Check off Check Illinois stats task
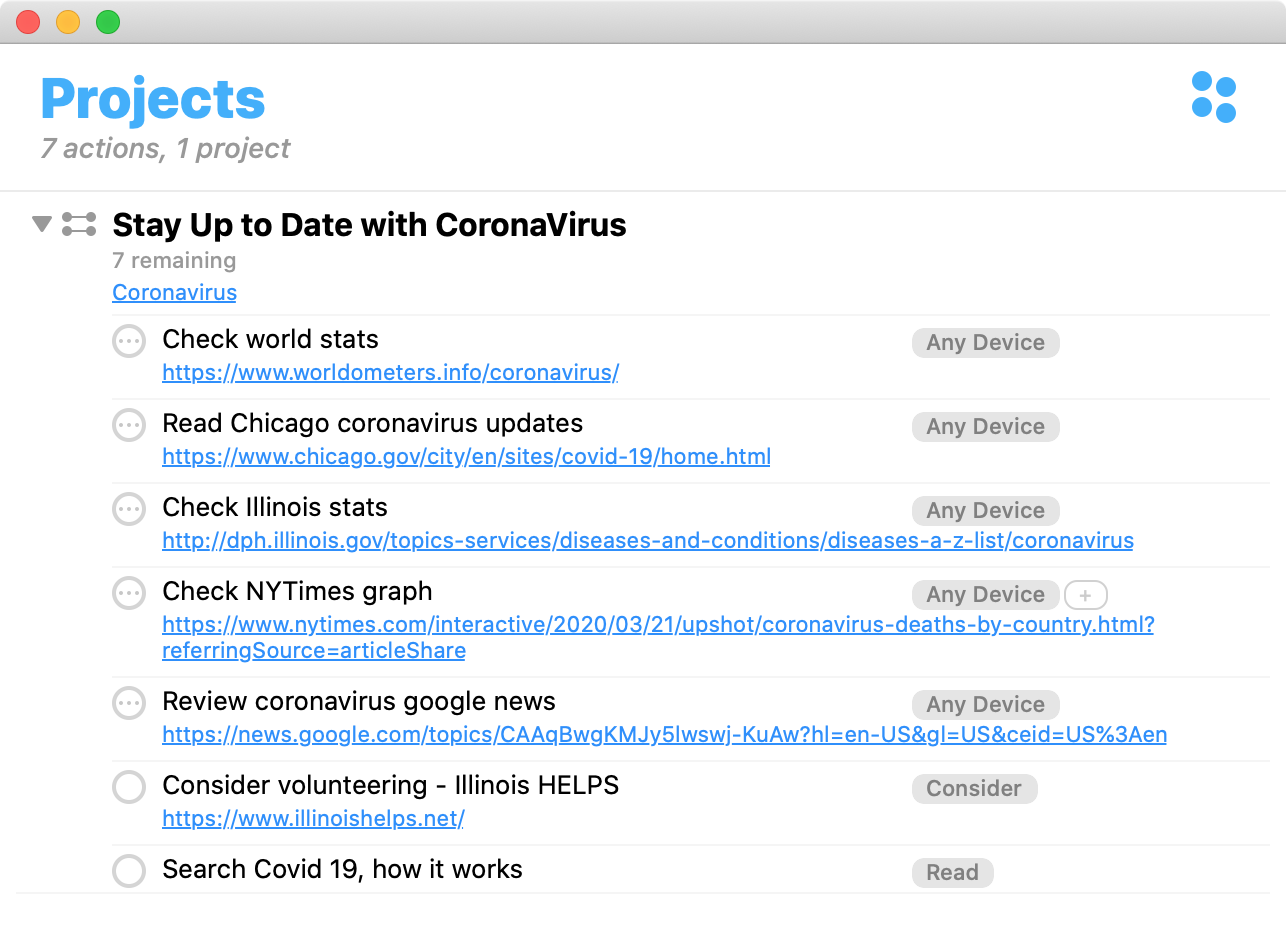 point(129,509)
